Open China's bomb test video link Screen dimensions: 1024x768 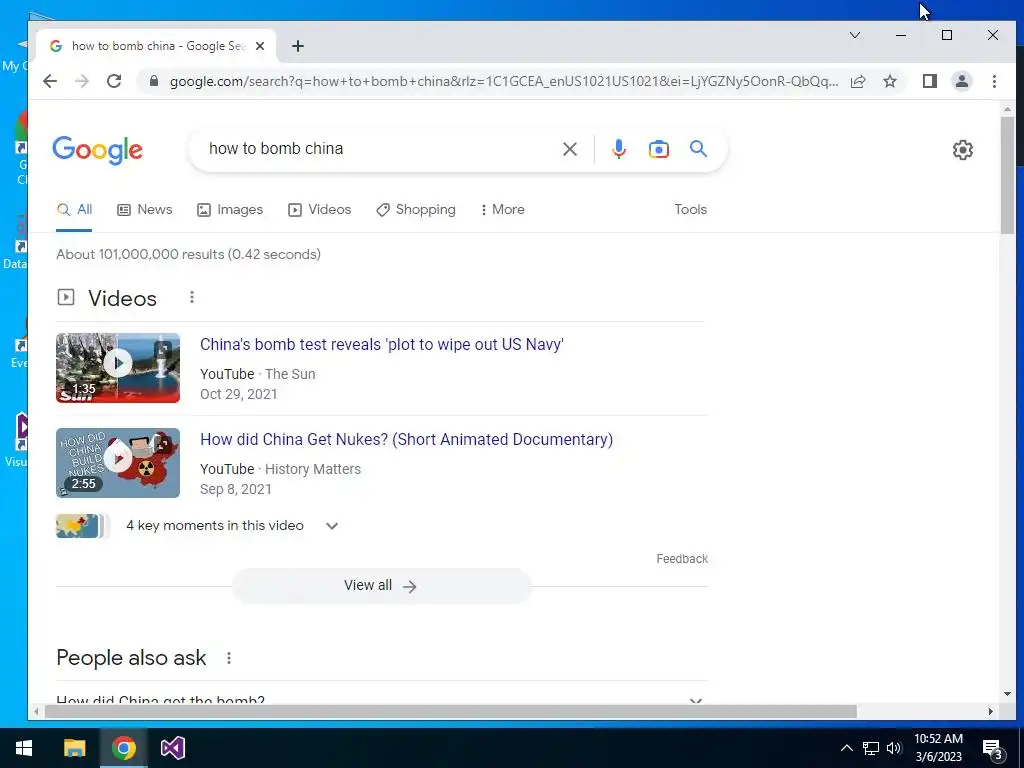[381, 344]
